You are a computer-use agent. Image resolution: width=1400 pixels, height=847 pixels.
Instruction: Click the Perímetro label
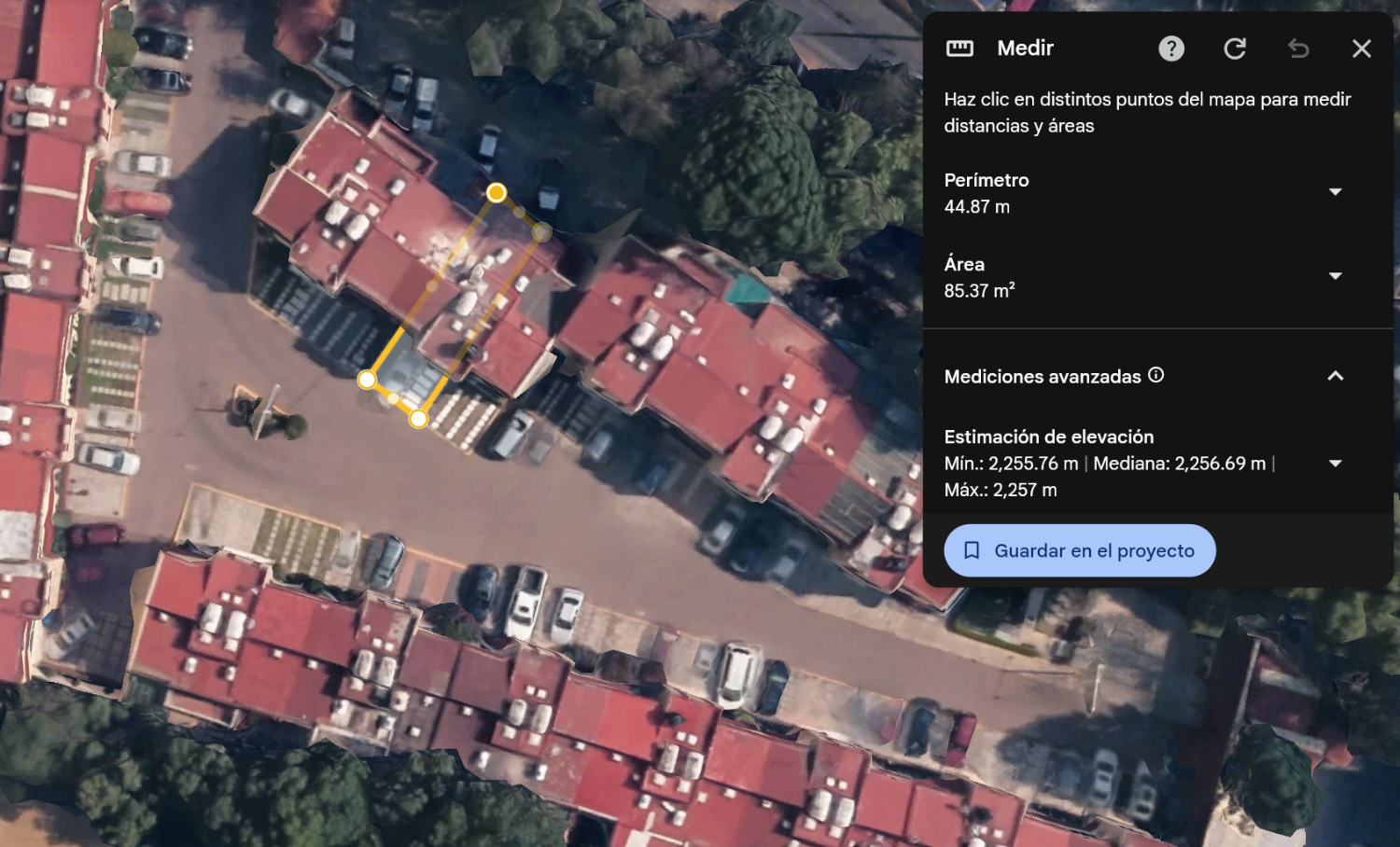987,180
